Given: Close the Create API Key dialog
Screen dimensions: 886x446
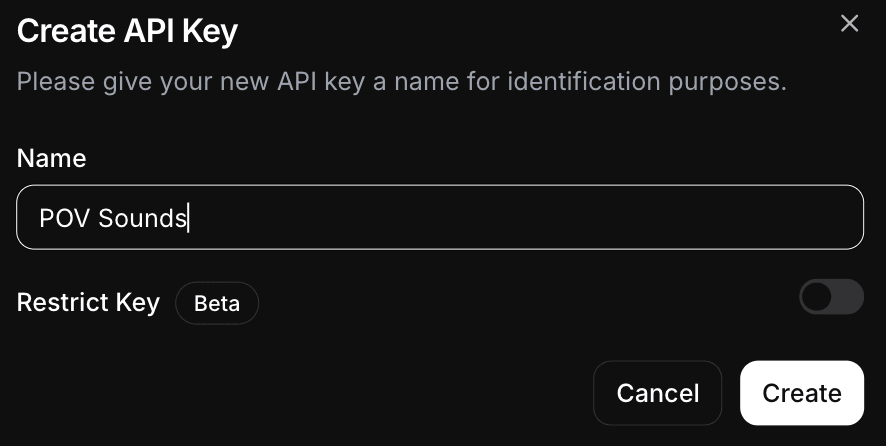Looking at the screenshot, I should coord(849,23).
